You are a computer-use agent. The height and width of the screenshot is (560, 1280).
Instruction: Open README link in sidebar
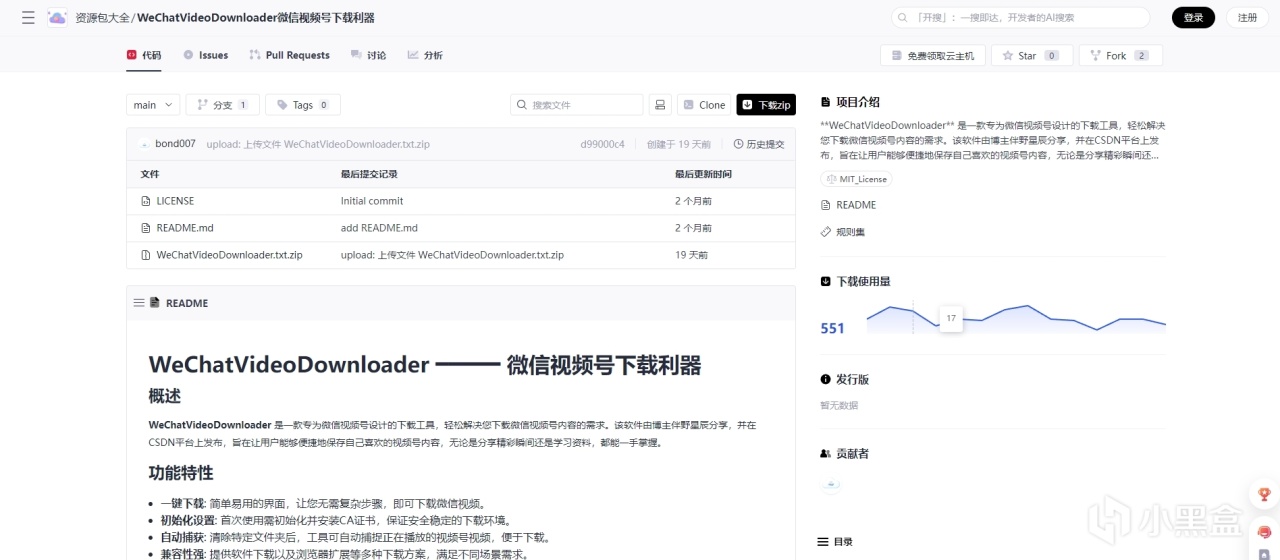(x=848, y=205)
